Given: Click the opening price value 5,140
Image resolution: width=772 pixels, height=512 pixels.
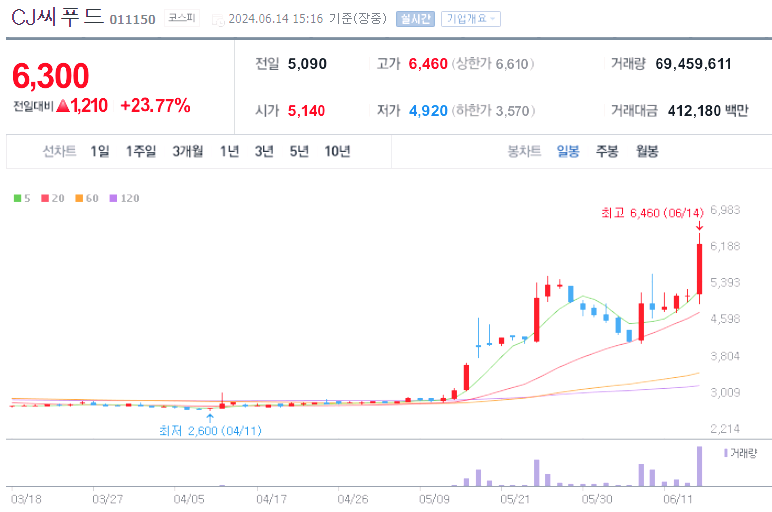Looking at the screenshot, I should [x=306, y=111].
